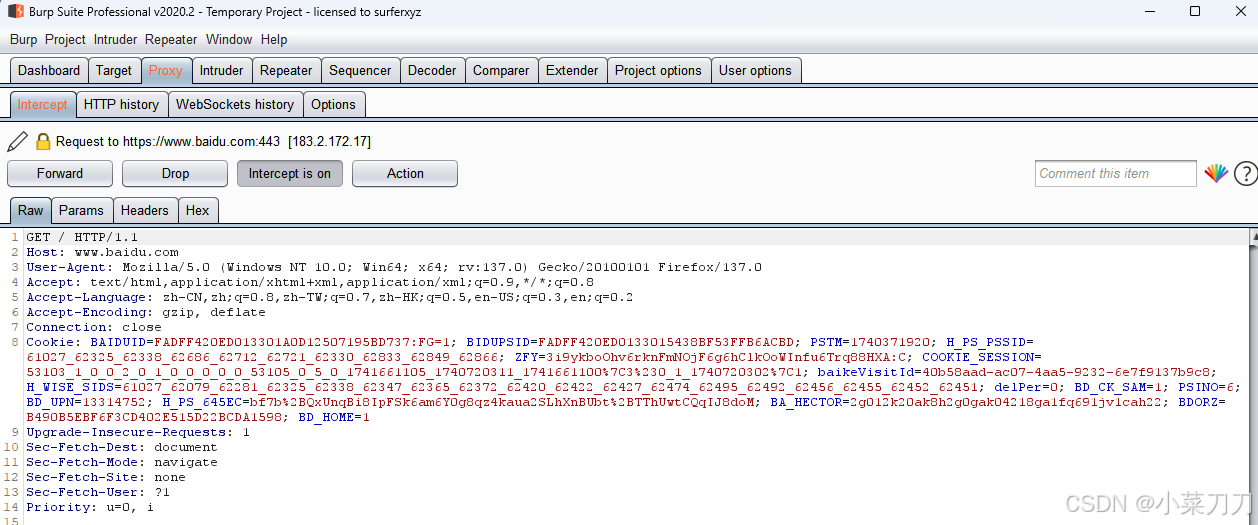Image resolution: width=1258 pixels, height=525 pixels.
Task: Select the Intercept sub-tab
Action: pos(43,104)
